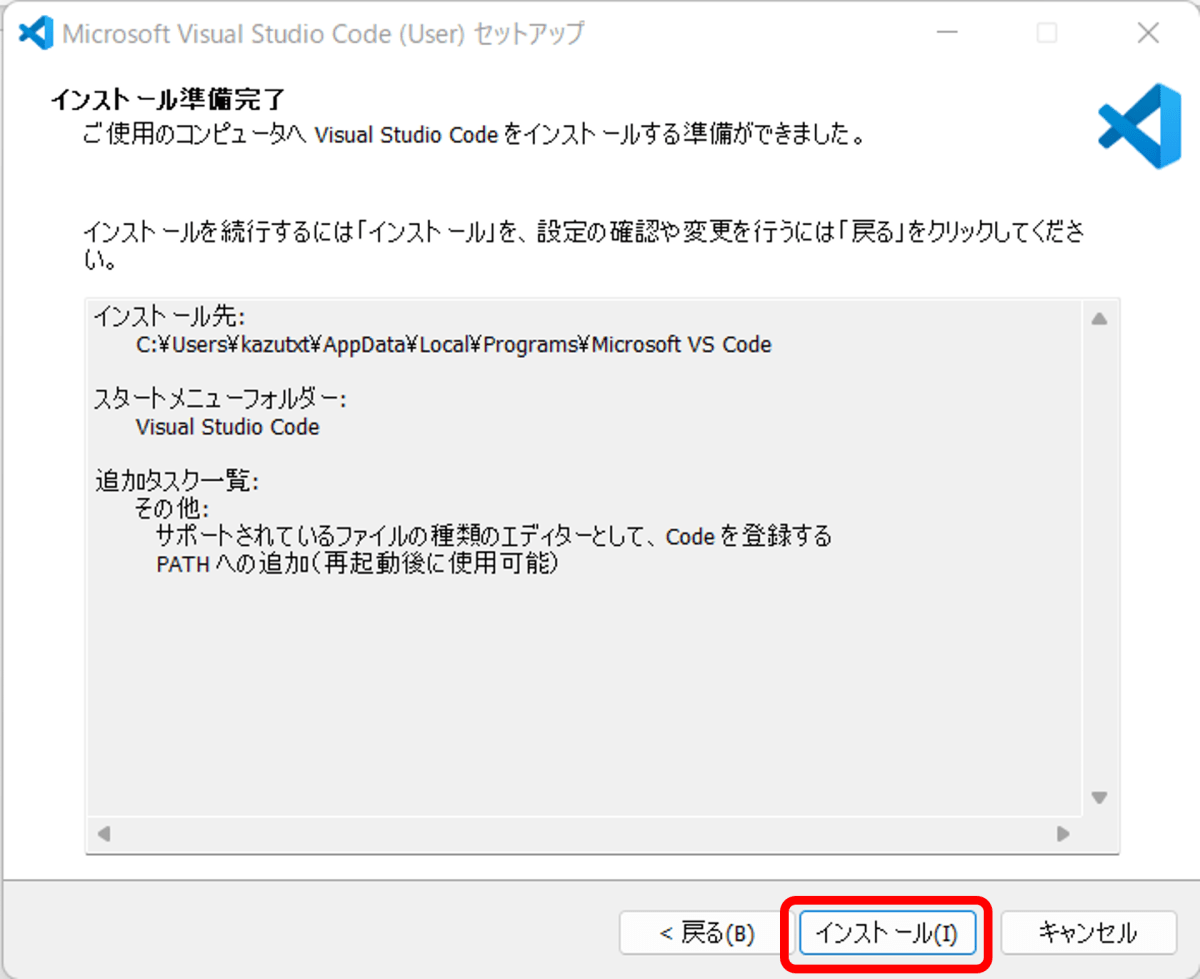Click the summary box scroll down arrow
The width and height of the screenshot is (1200, 979).
pos(1099,798)
